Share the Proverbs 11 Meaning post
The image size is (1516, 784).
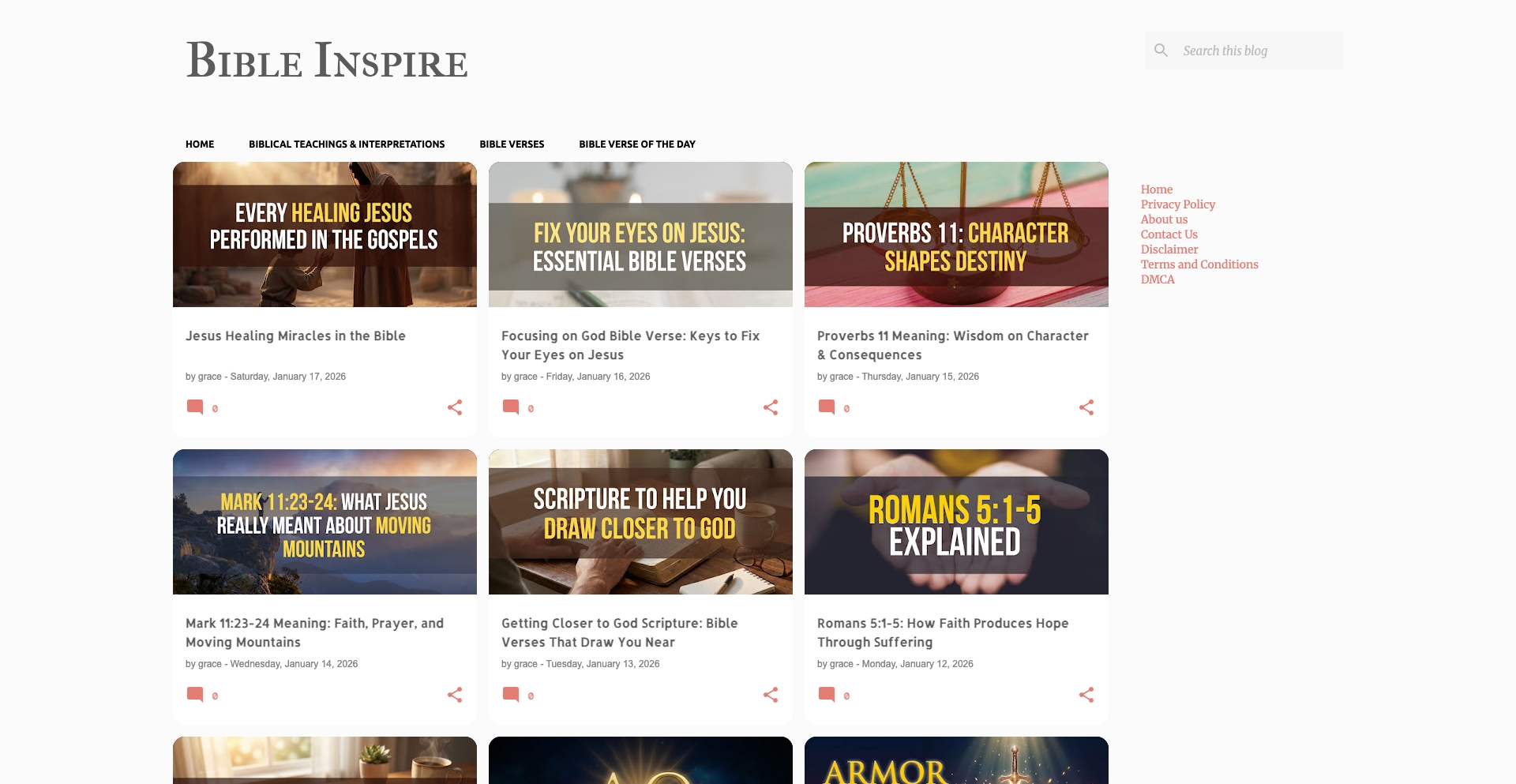pos(1087,407)
